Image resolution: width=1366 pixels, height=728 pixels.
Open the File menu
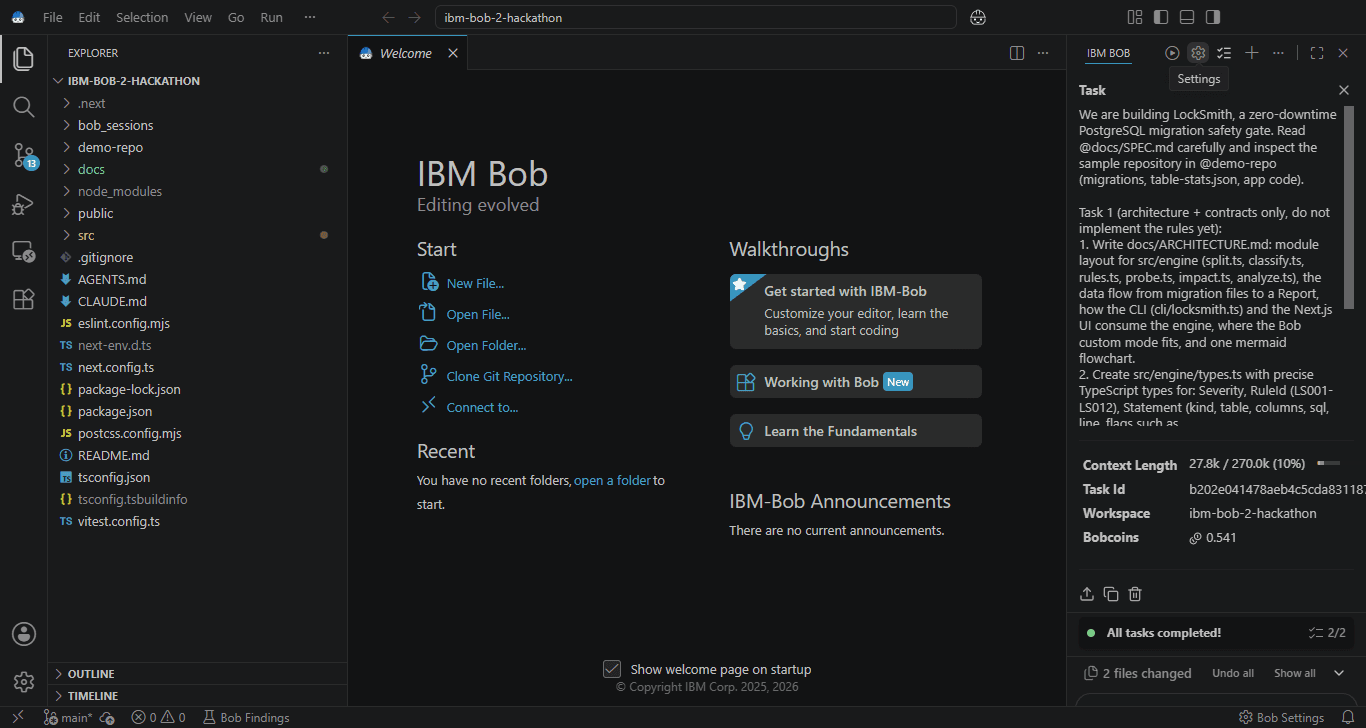(x=53, y=17)
